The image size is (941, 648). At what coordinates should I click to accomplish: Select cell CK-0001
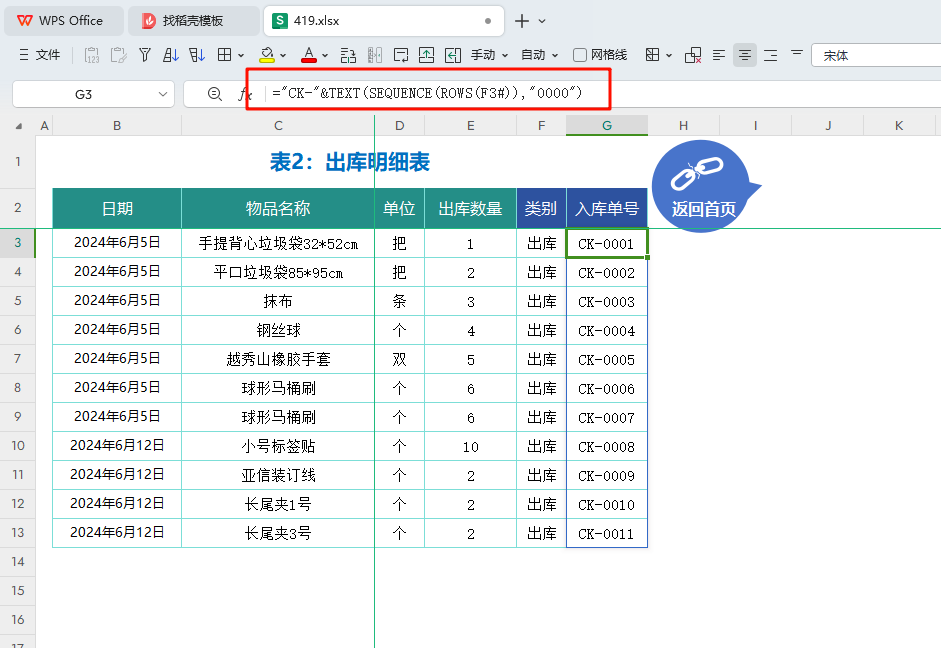pos(607,244)
